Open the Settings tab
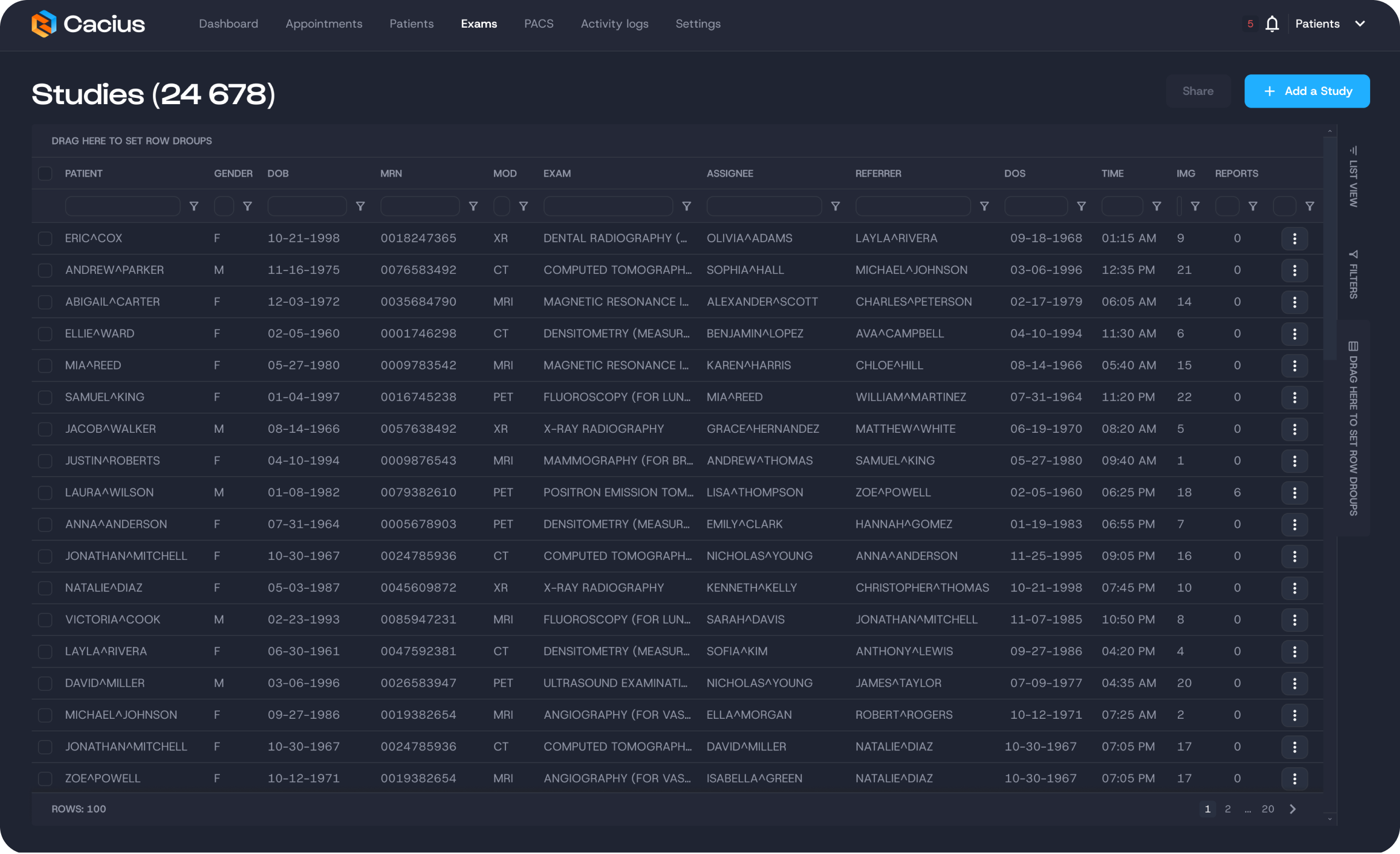 tap(698, 24)
